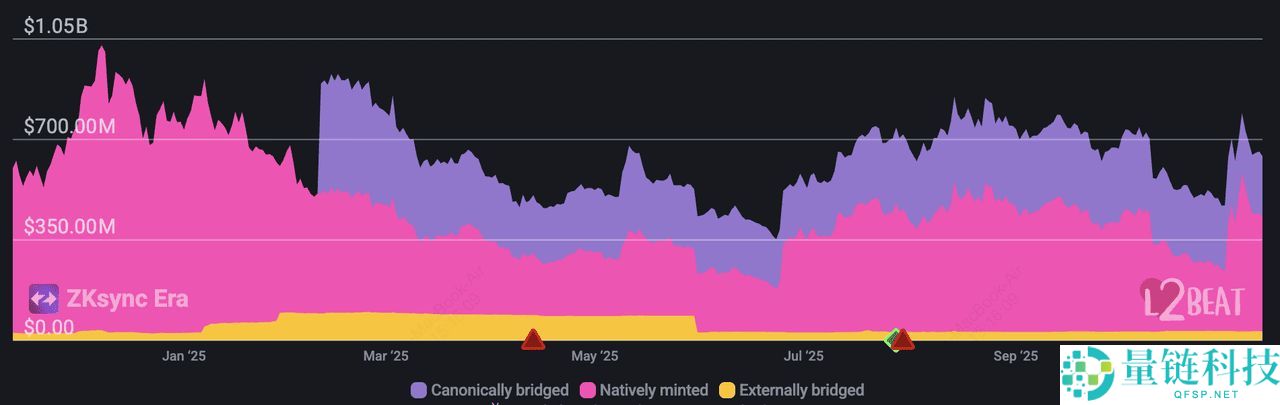Viewport: 1280px width, 405px height.
Task: Click the red warning triangle near Aug '25
Action: coord(903,340)
